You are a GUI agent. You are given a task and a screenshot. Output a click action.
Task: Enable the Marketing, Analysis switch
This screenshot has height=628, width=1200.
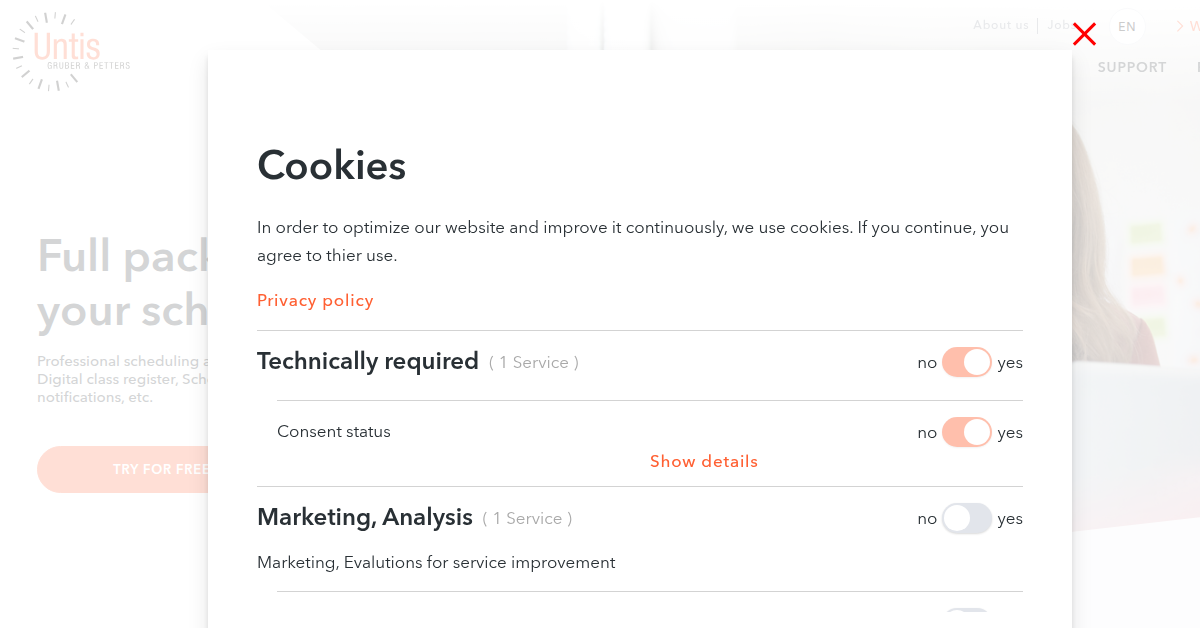(x=966, y=518)
